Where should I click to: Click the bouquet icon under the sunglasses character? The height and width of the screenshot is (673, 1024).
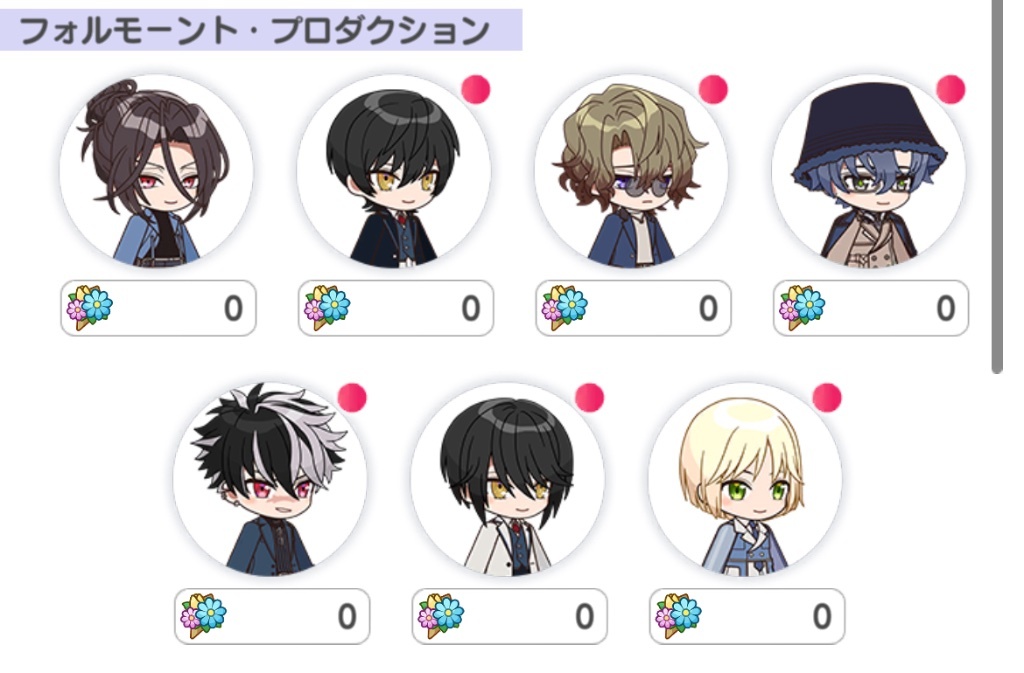(x=565, y=307)
